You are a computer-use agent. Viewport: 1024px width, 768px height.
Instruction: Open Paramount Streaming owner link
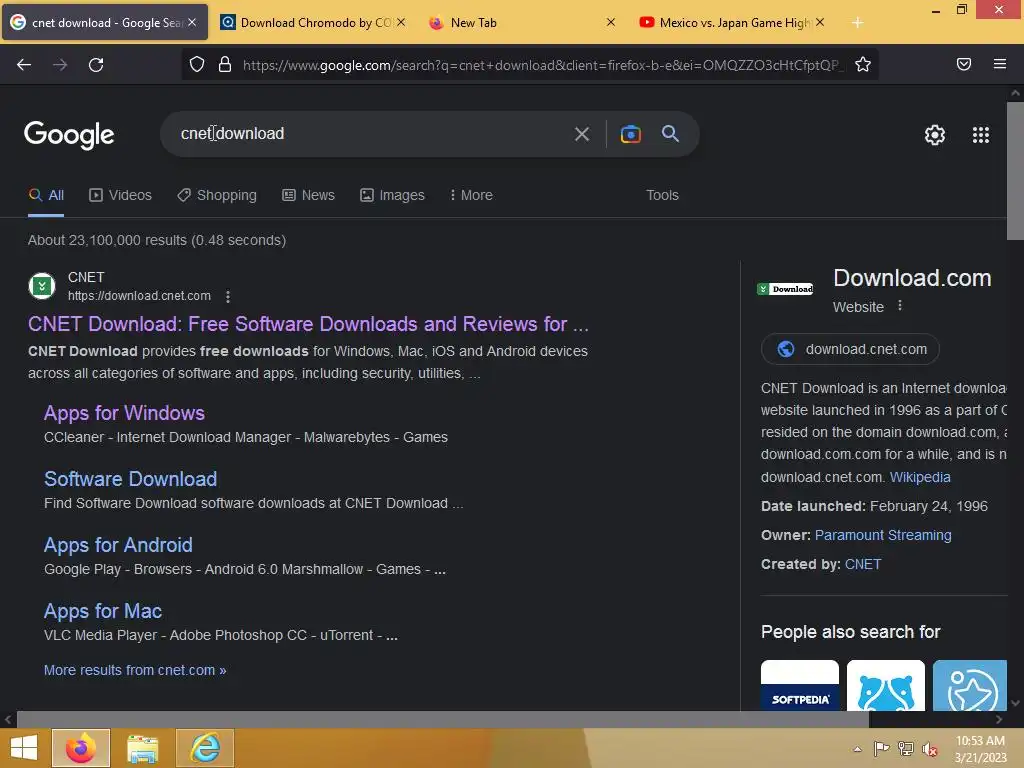(883, 535)
